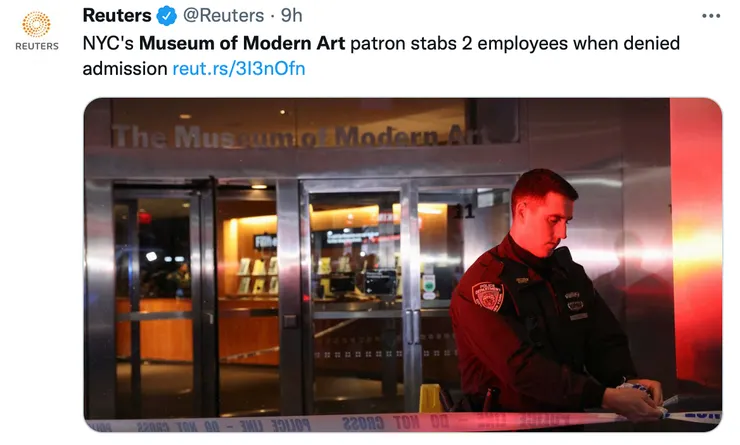Follow the reut.rs/3I3nOfn article link
The width and height of the screenshot is (740, 445).
click(239, 68)
